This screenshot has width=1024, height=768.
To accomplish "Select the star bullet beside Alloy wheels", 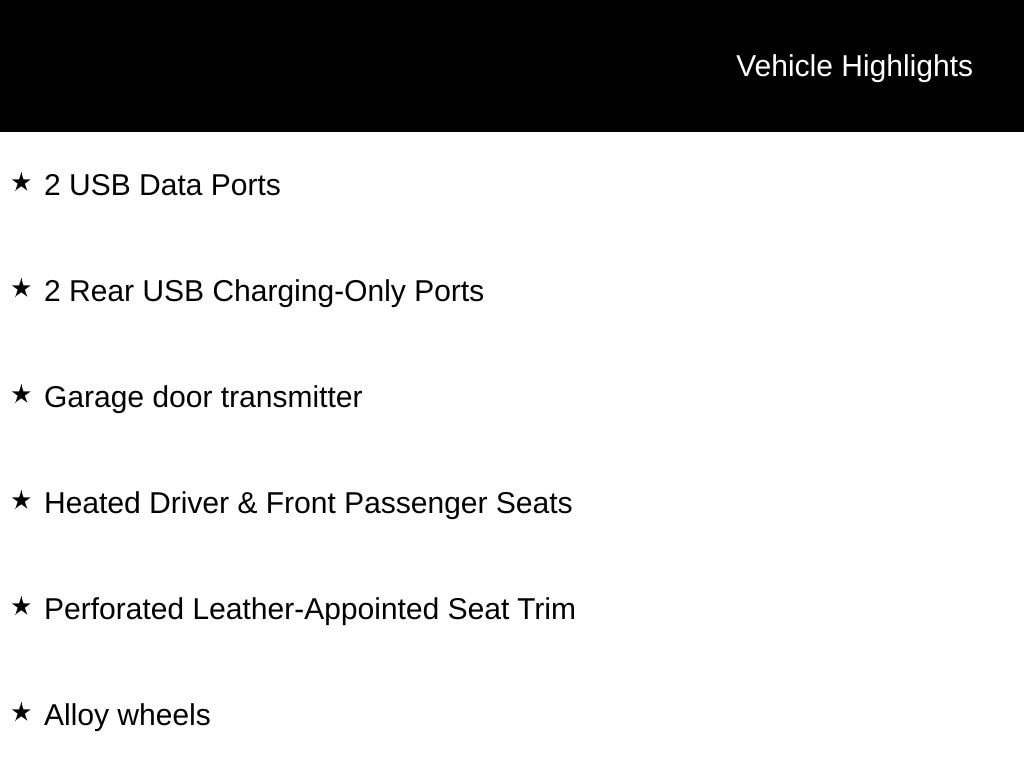I will [x=21, y=712].
